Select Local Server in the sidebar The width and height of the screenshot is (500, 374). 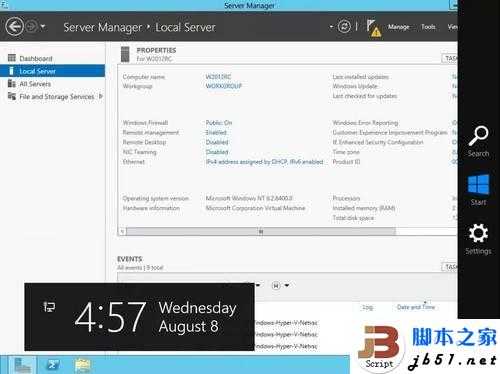pos(52,71)
